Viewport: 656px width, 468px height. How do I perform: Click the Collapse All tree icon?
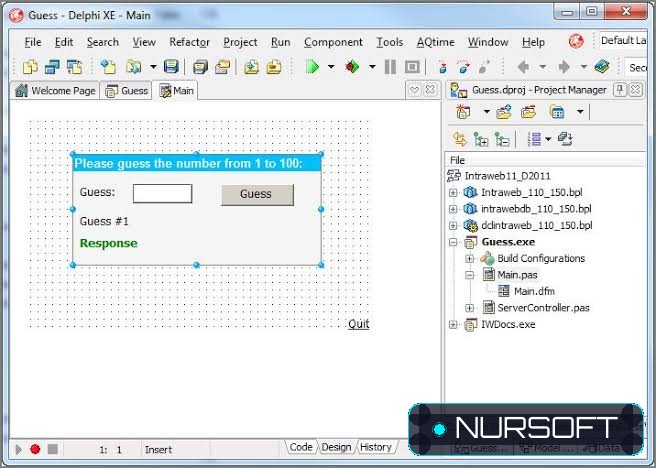502,139
